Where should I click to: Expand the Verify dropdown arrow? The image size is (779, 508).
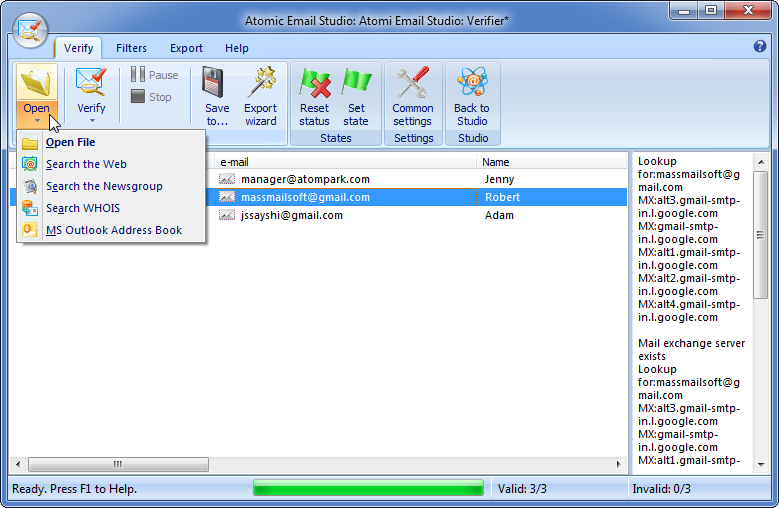[92, 121]
